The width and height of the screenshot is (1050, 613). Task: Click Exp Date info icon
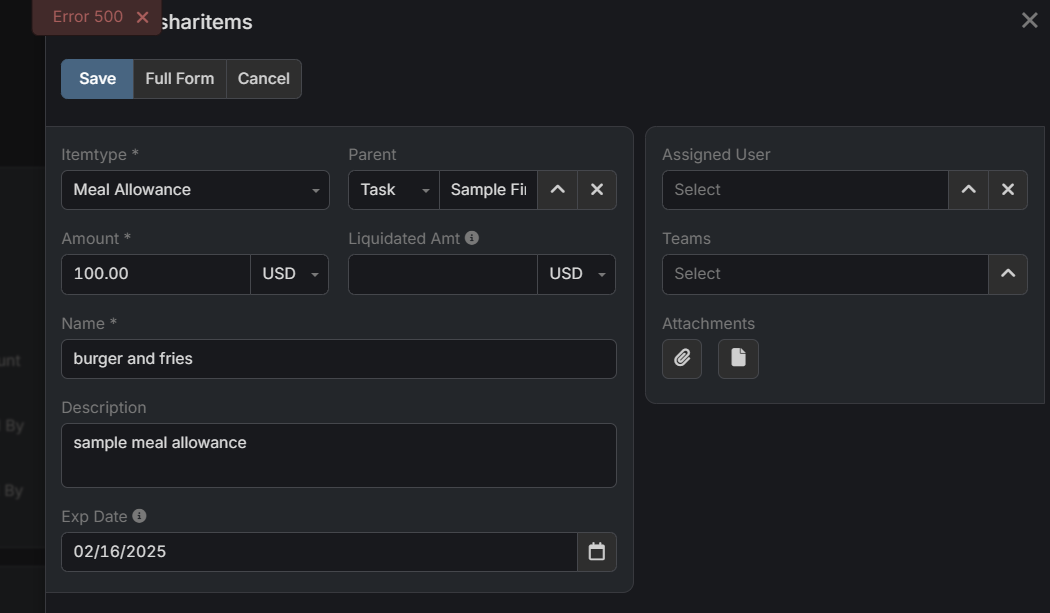[x=139, y=516]
